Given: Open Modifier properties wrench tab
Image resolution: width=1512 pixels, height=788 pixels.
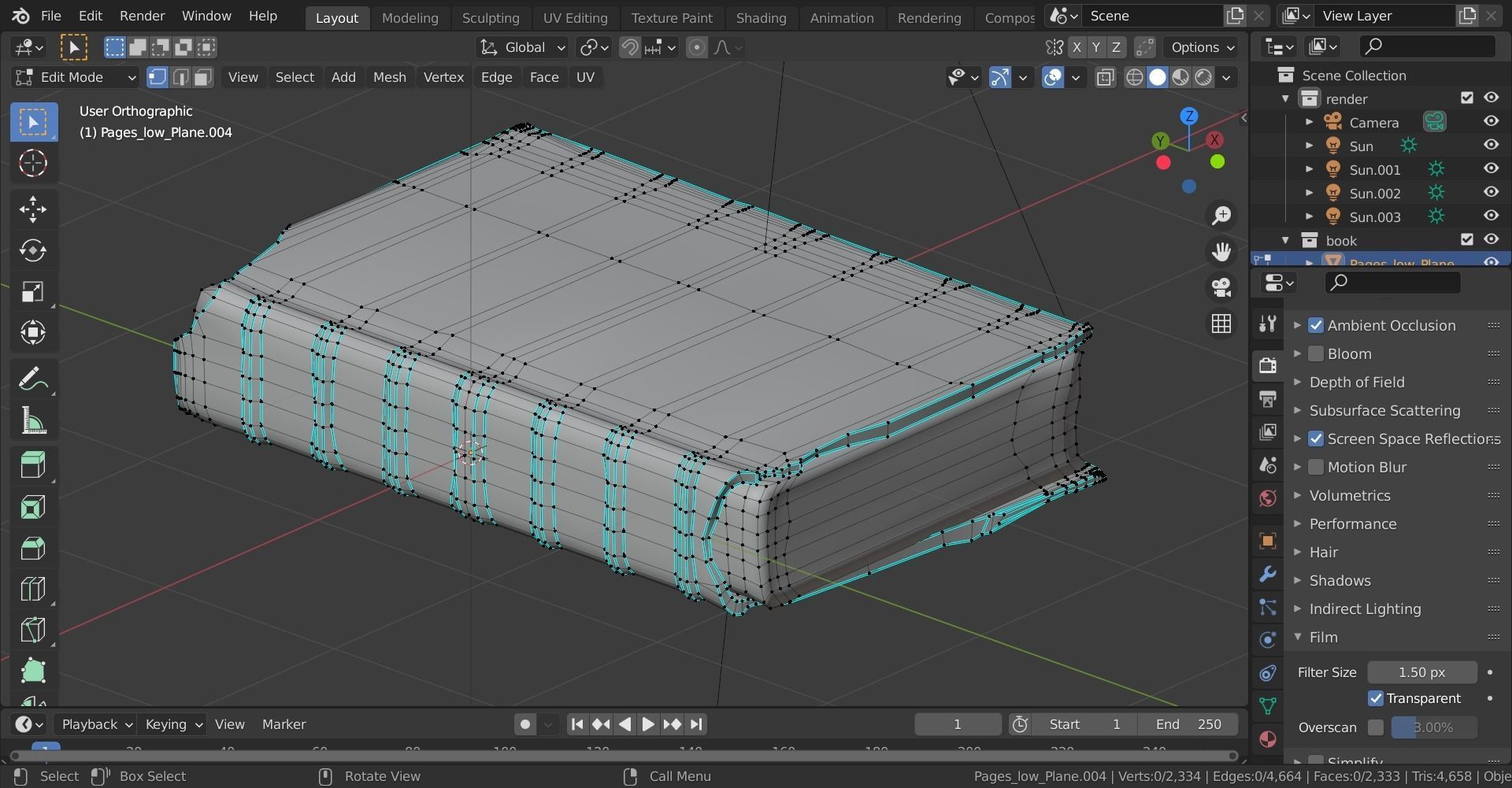Looking at the screenshot, I should coord(1268,574).
